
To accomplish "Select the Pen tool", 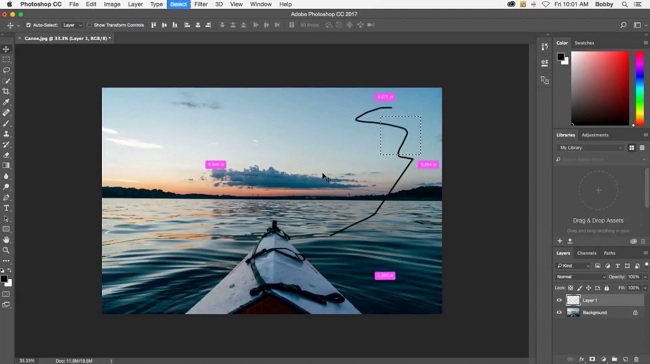I will click(x=6, y=198).
